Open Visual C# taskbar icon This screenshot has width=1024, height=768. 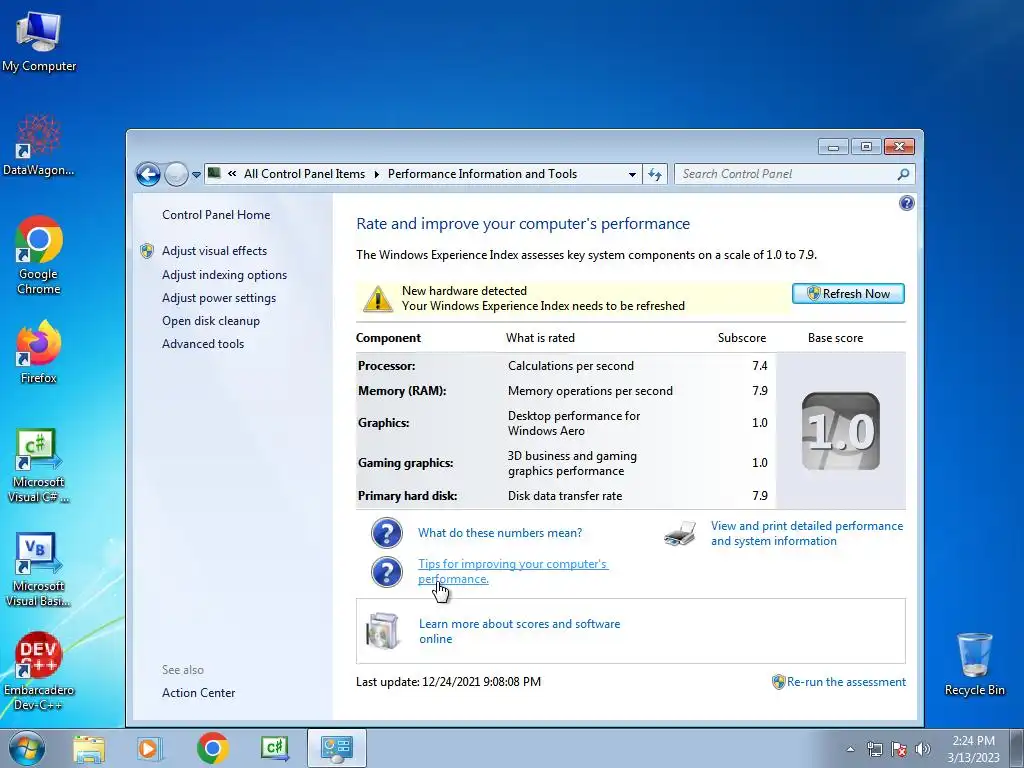coord(274,748)
